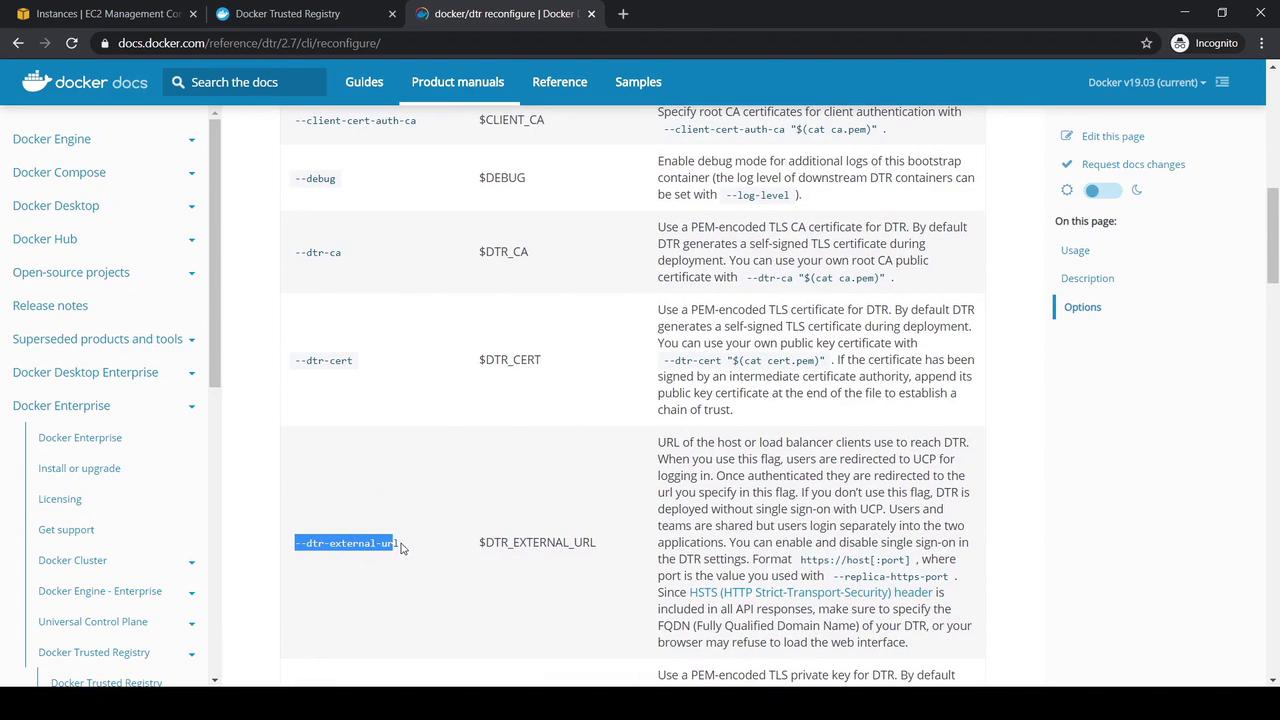Screen dimensions: 1280x720
Task: Expand Docker Engine - Enterprise submenu arrow
Action: [191, 592]
